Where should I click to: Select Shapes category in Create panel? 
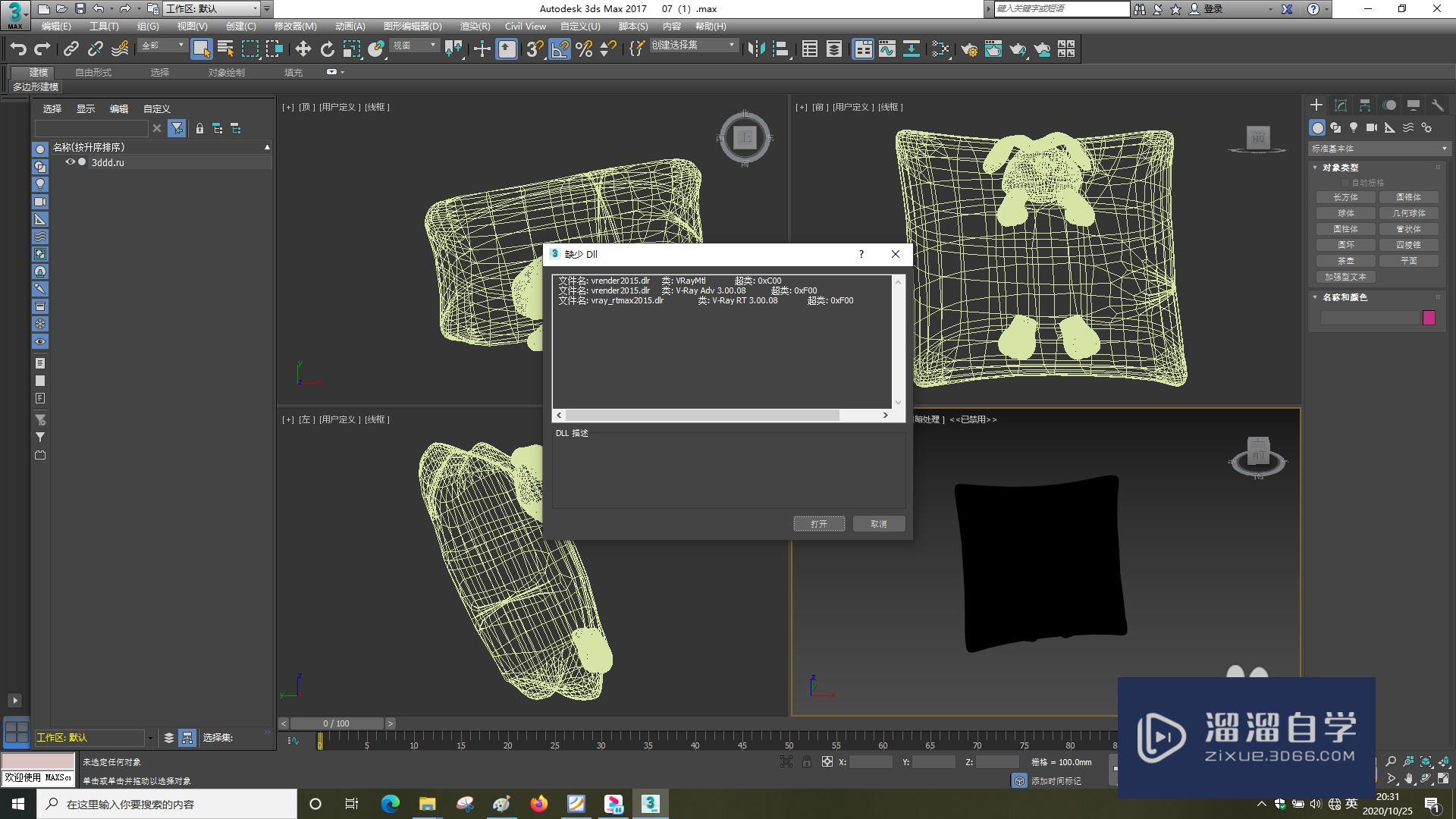[1335, 127]
